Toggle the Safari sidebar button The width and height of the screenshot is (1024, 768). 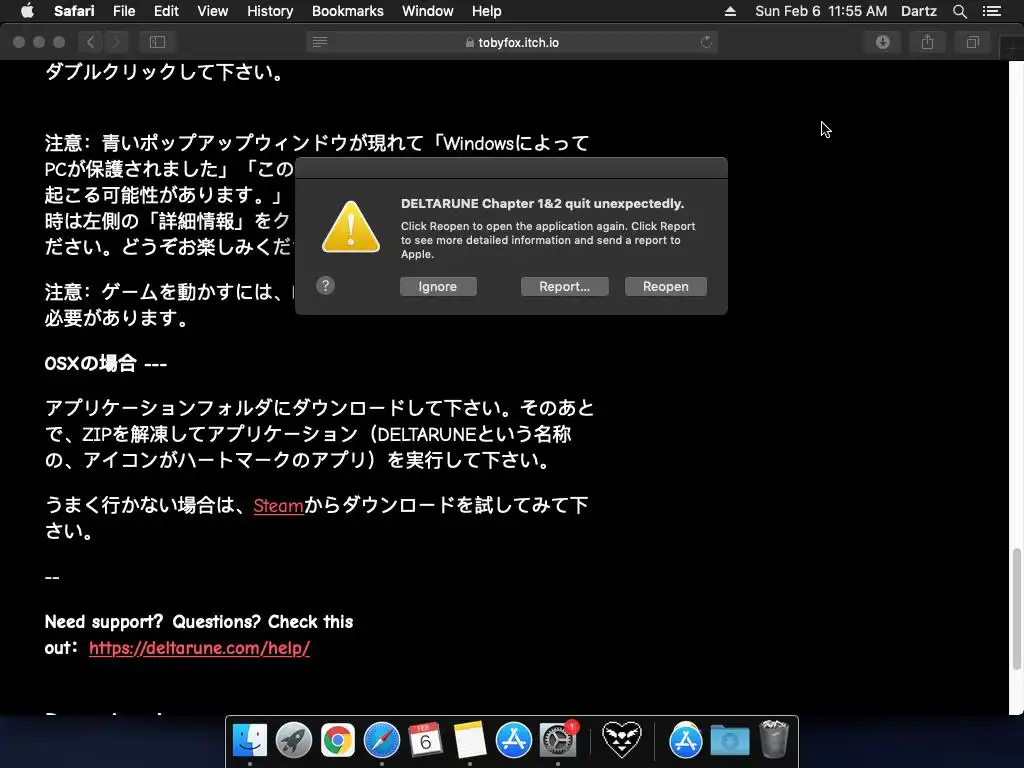(x=157, y=42)
